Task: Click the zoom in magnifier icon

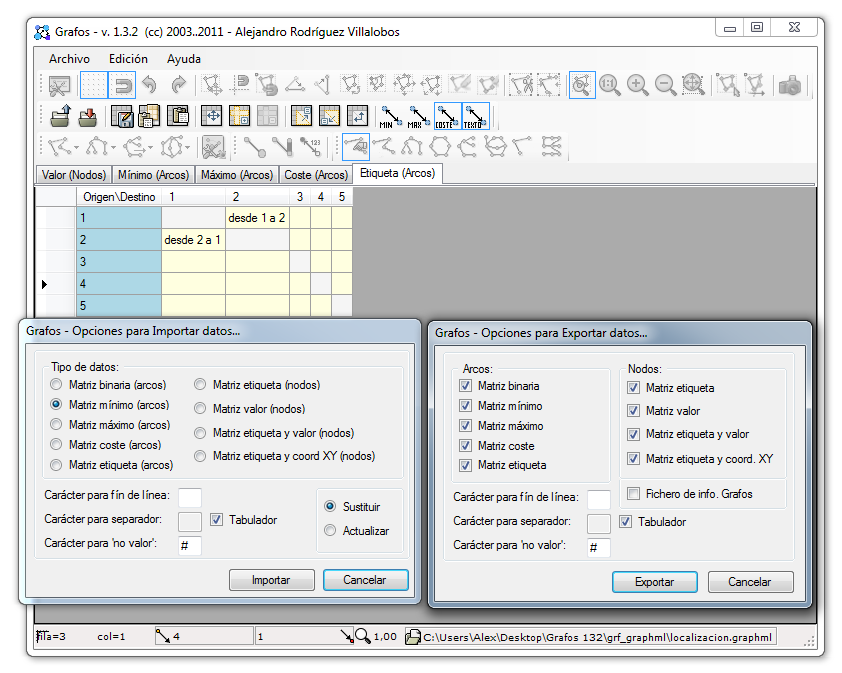Action: [x=637, y=86]
